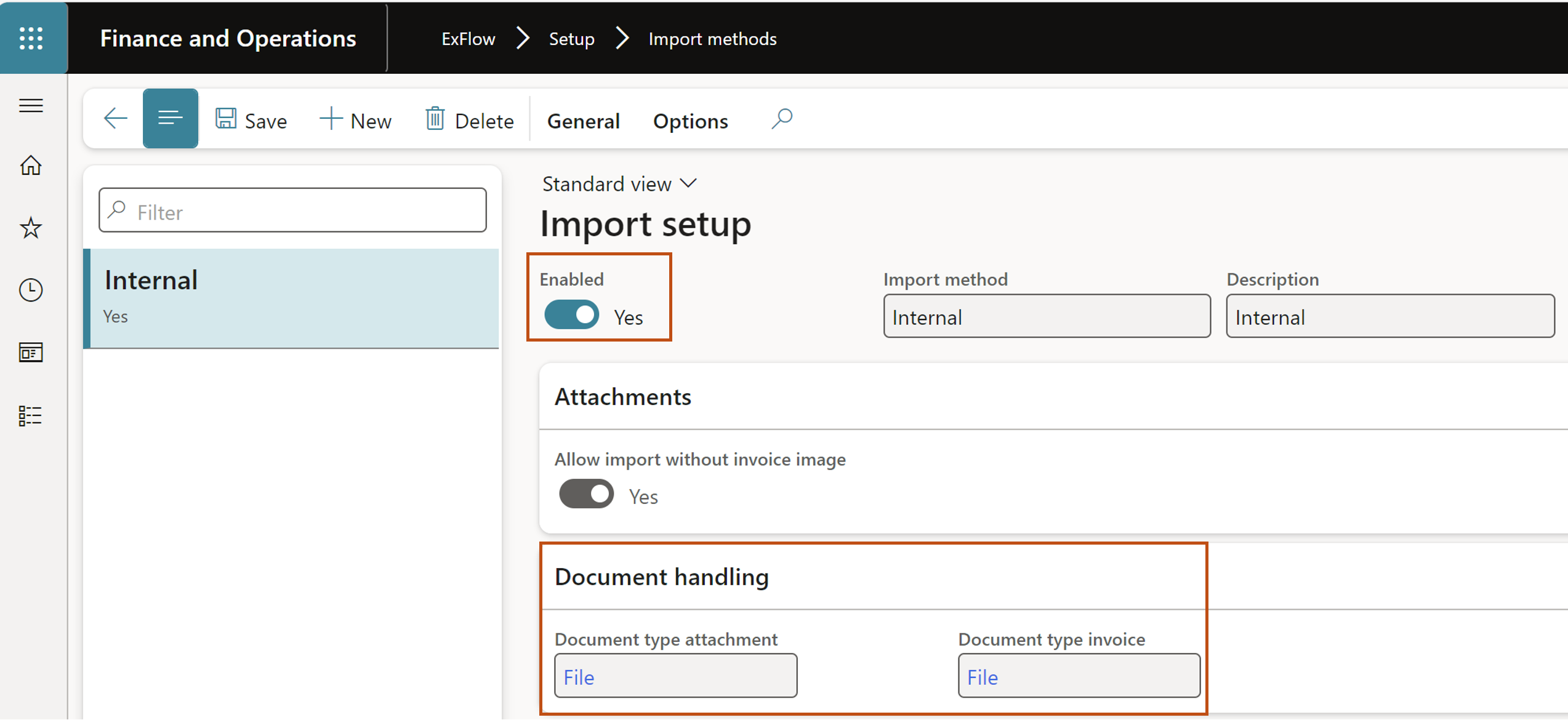Click the filter magnifier icon

coord(117,210)
